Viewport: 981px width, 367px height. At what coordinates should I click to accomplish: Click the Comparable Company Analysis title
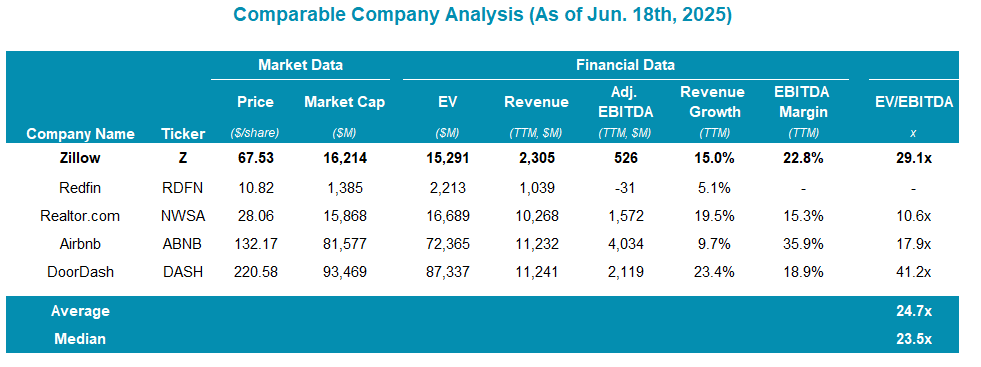point(482,15)
